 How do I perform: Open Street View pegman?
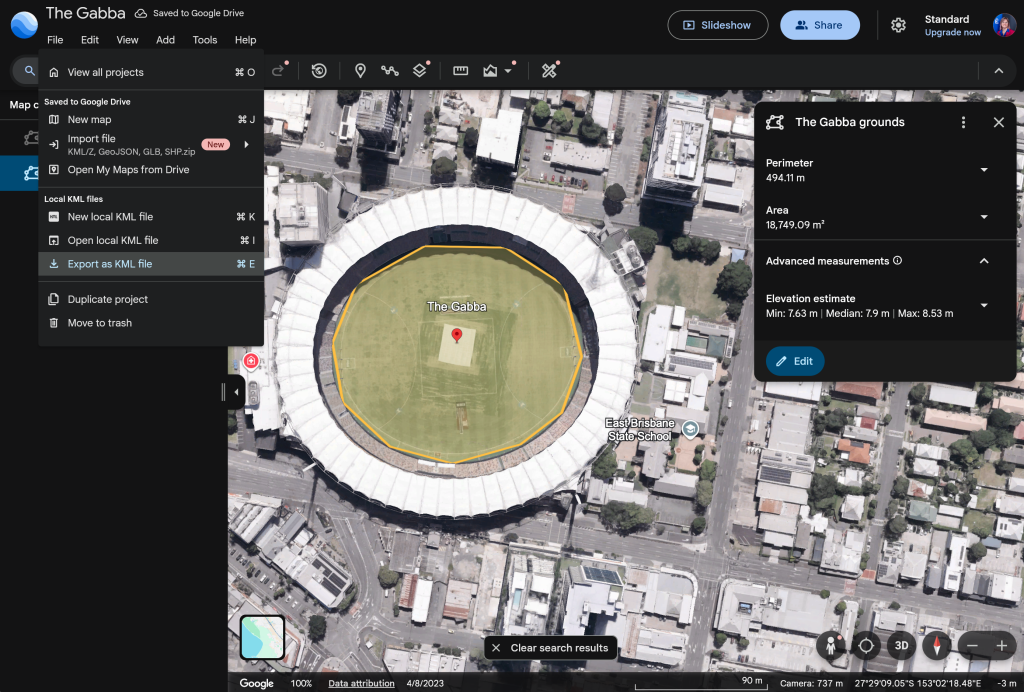(830, 645)
